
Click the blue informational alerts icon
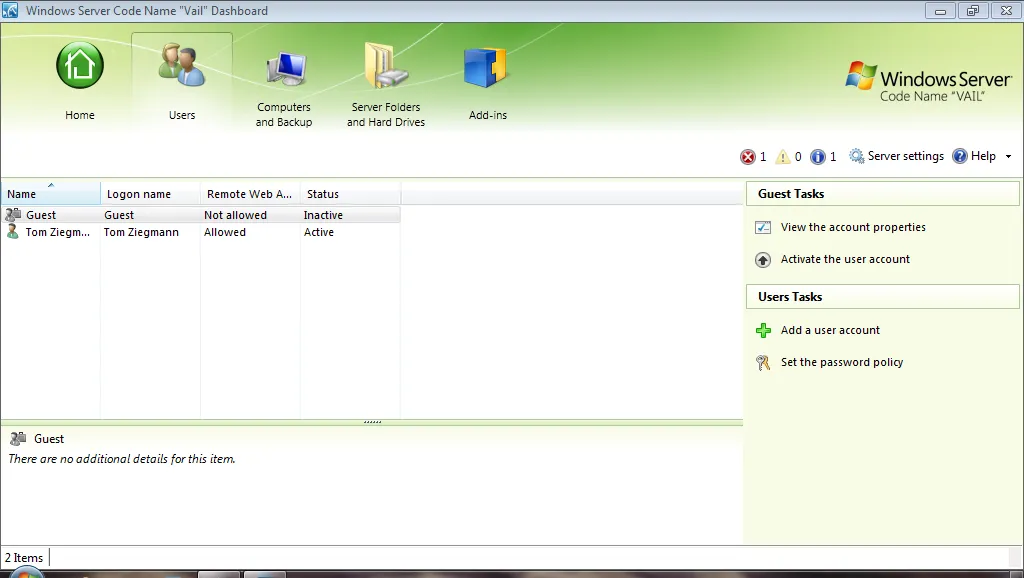pos(817,157)
